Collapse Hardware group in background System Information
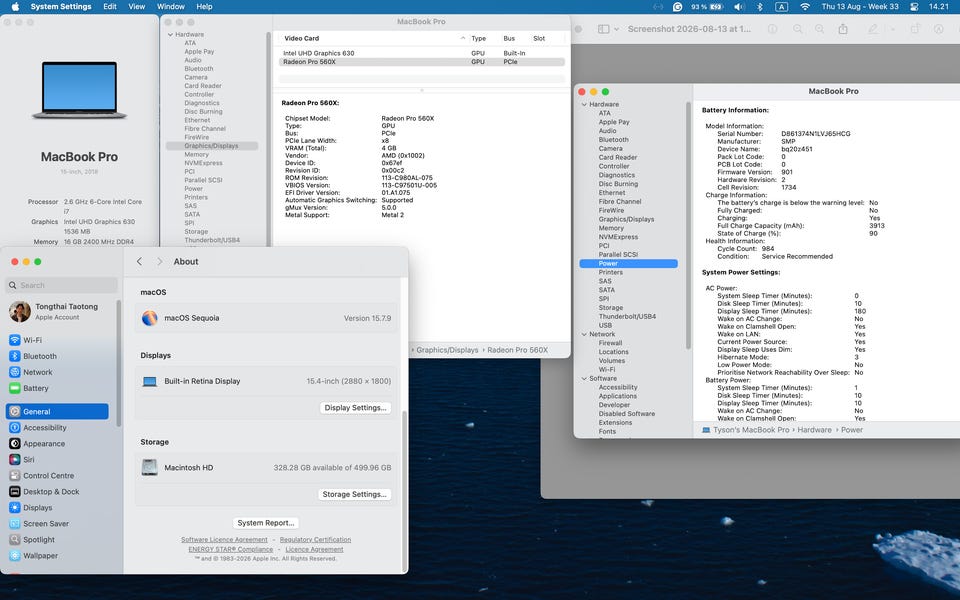Screen dimensions: 960x600 click(170, 35)
